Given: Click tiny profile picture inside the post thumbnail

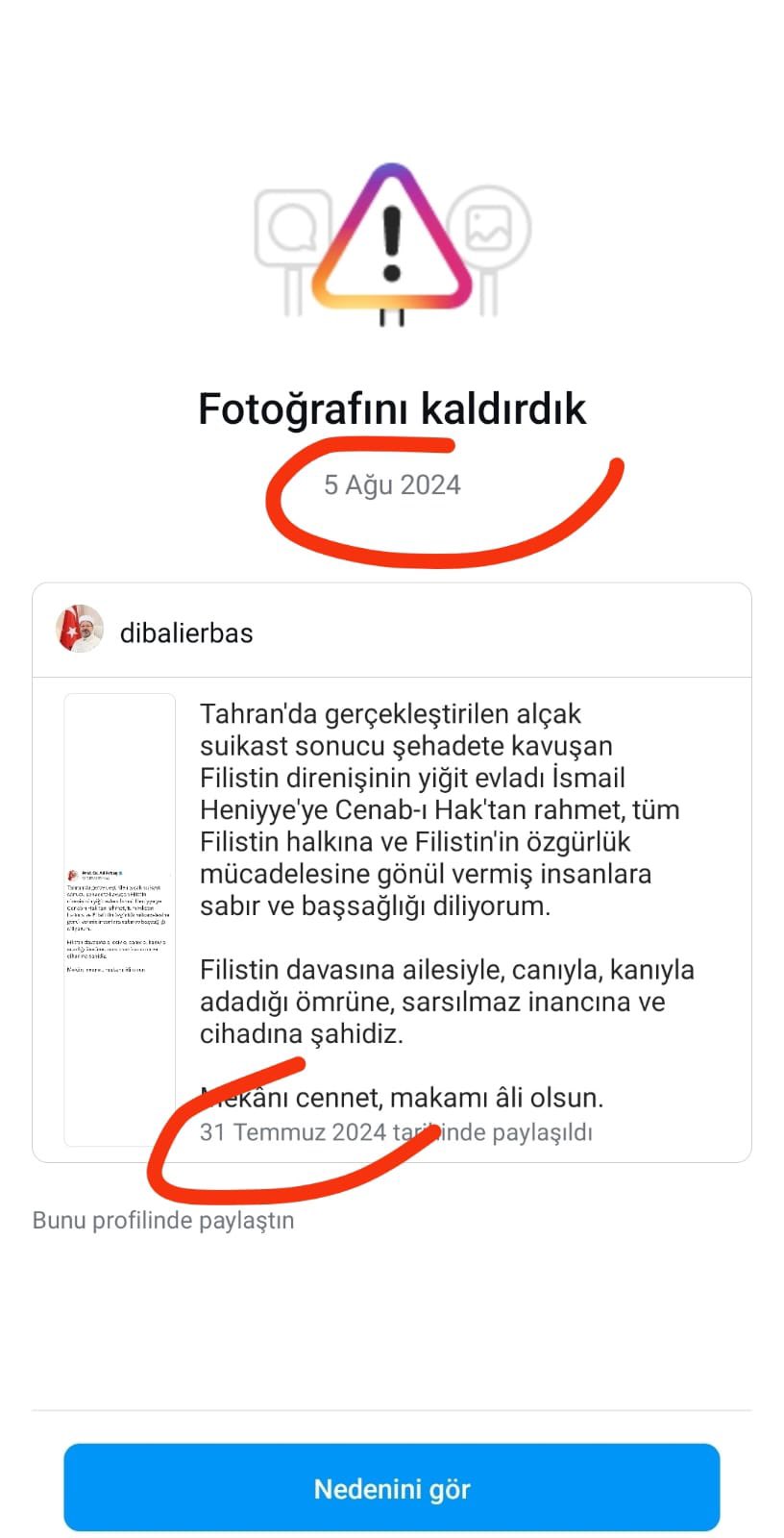Looking at the screenshot, I should (72, 875).
